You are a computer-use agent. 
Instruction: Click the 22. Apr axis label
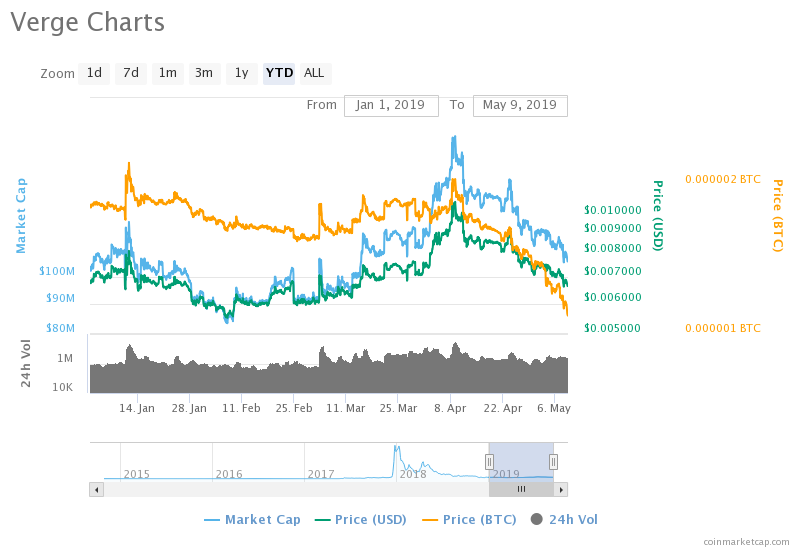point(503,408)
